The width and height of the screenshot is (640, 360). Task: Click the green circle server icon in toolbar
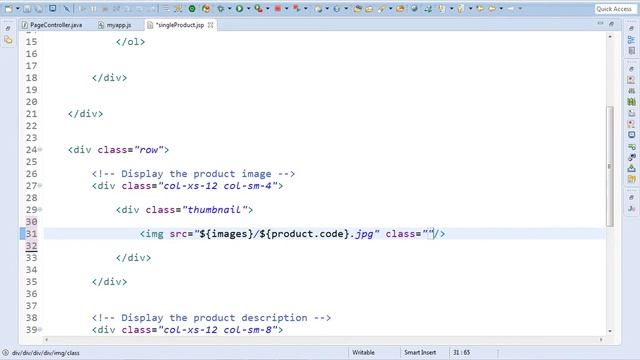click(x=192, y=9)
